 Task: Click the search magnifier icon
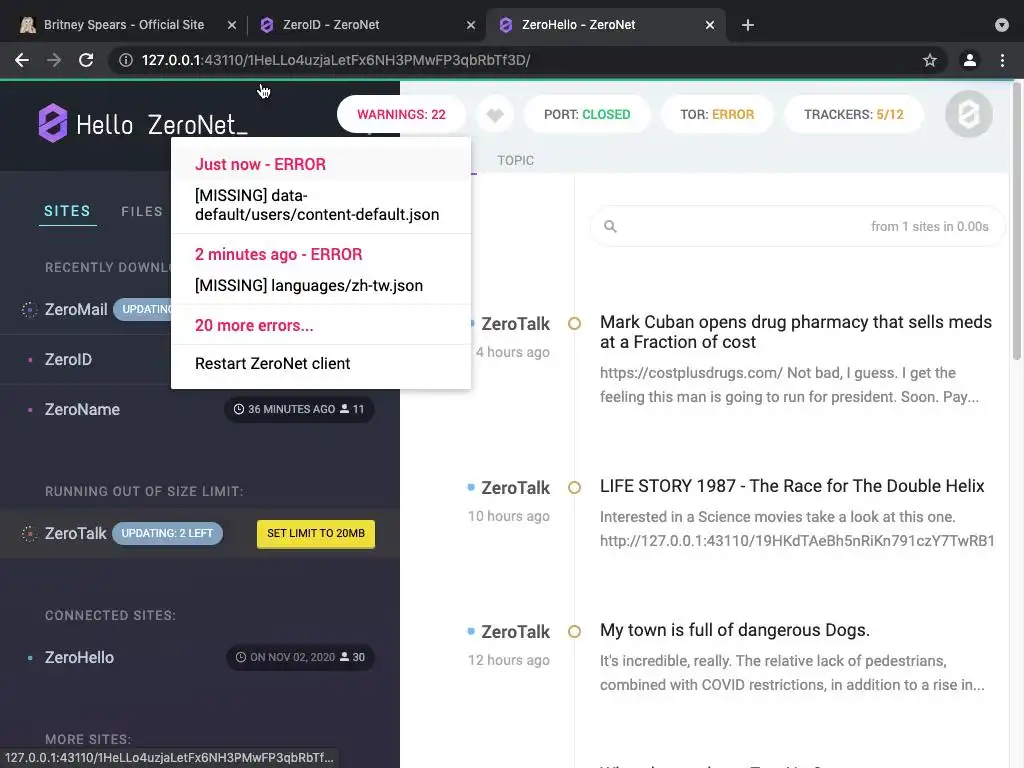coord(610,226)
